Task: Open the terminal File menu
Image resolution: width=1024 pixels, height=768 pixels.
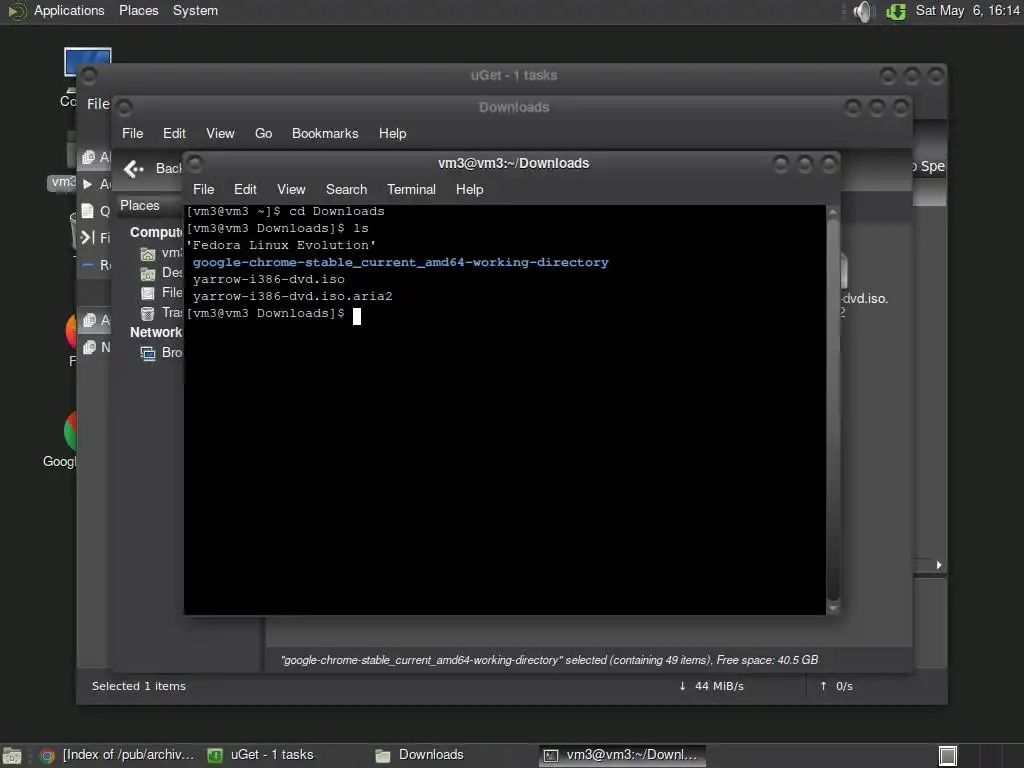Action: click(203, 189)
